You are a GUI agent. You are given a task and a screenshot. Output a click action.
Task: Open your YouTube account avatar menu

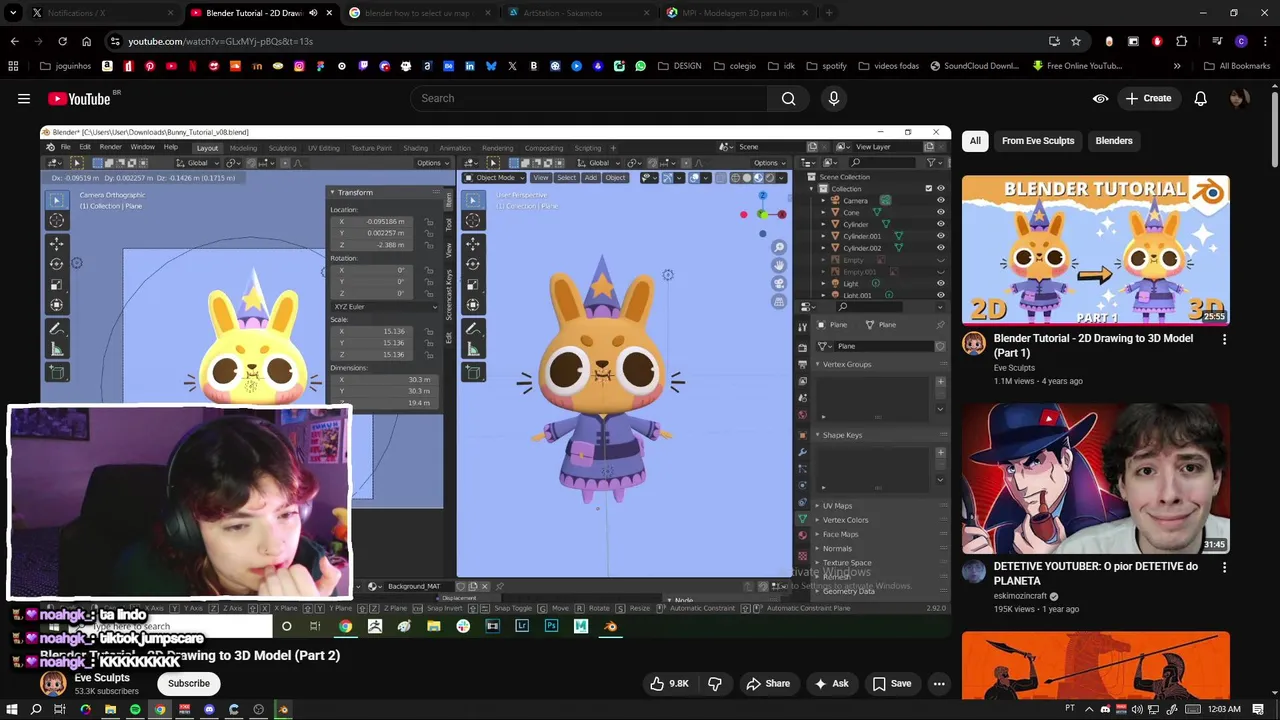pos(1240,98)
